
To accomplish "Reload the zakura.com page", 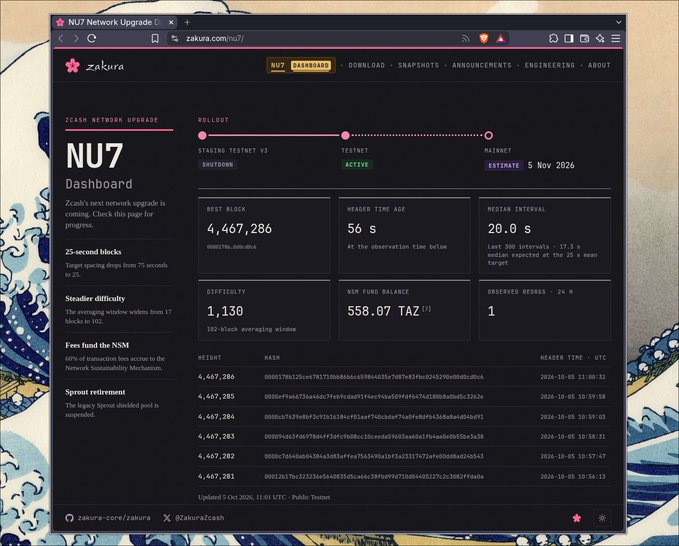I will point(91,39).
